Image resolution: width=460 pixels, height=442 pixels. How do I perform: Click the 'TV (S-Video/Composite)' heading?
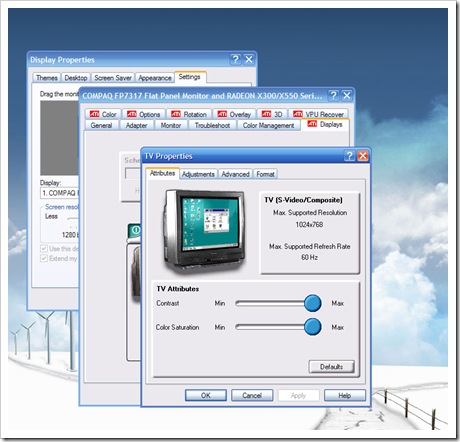pos(303,200)
